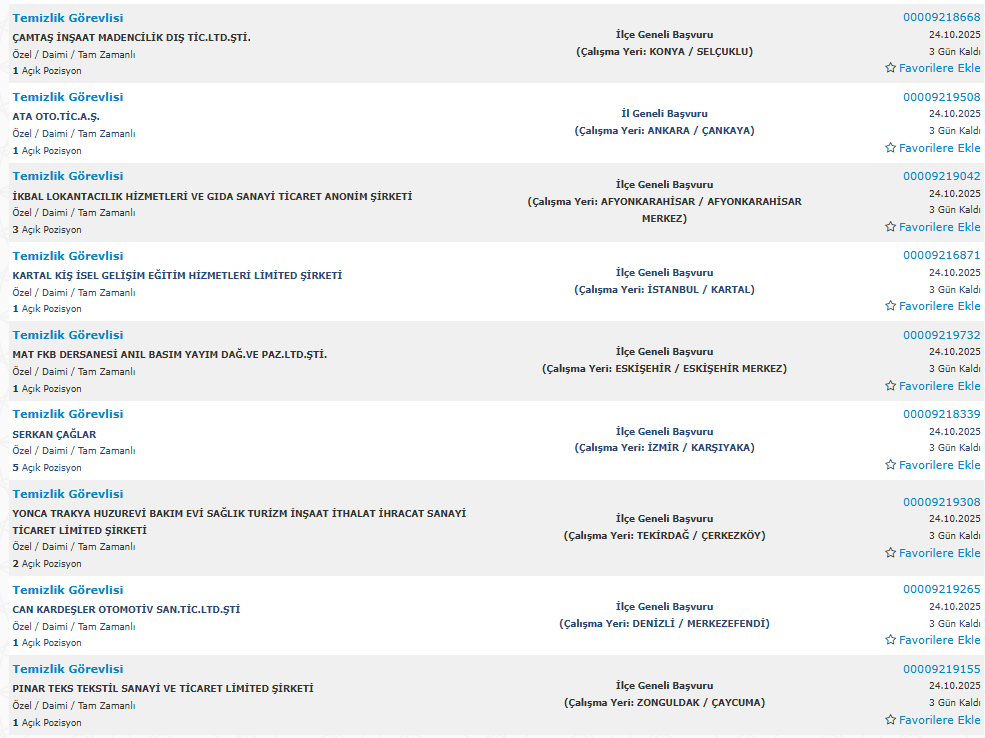Open job number 00009219508

[941, 97]
